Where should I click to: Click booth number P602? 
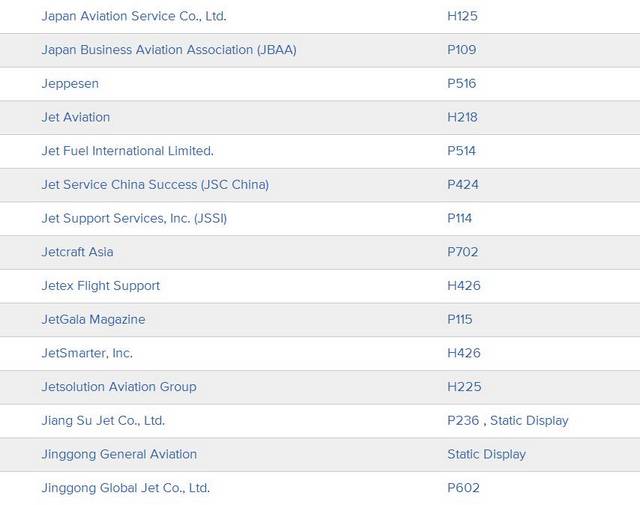(x=463, y=488)
